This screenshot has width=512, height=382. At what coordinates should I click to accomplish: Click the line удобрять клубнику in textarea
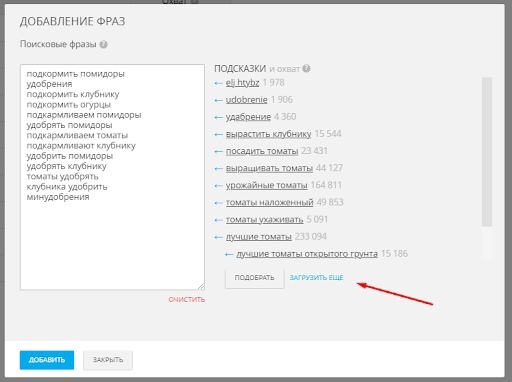(67, 166)
